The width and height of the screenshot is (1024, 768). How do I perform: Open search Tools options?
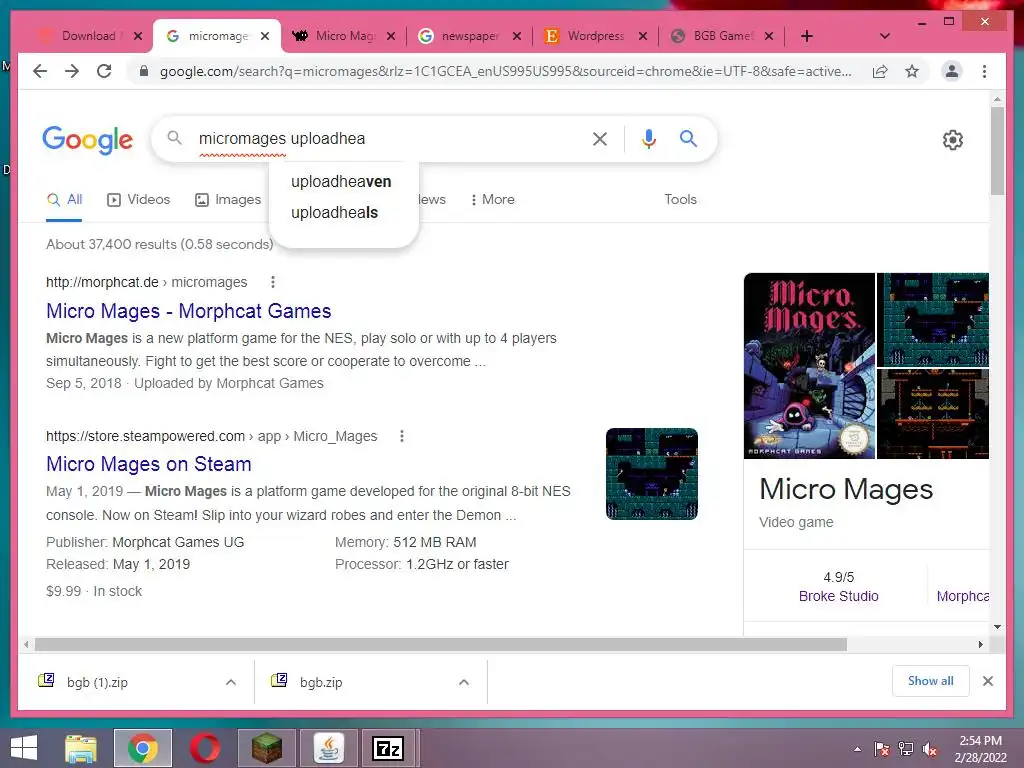[680, 200]
